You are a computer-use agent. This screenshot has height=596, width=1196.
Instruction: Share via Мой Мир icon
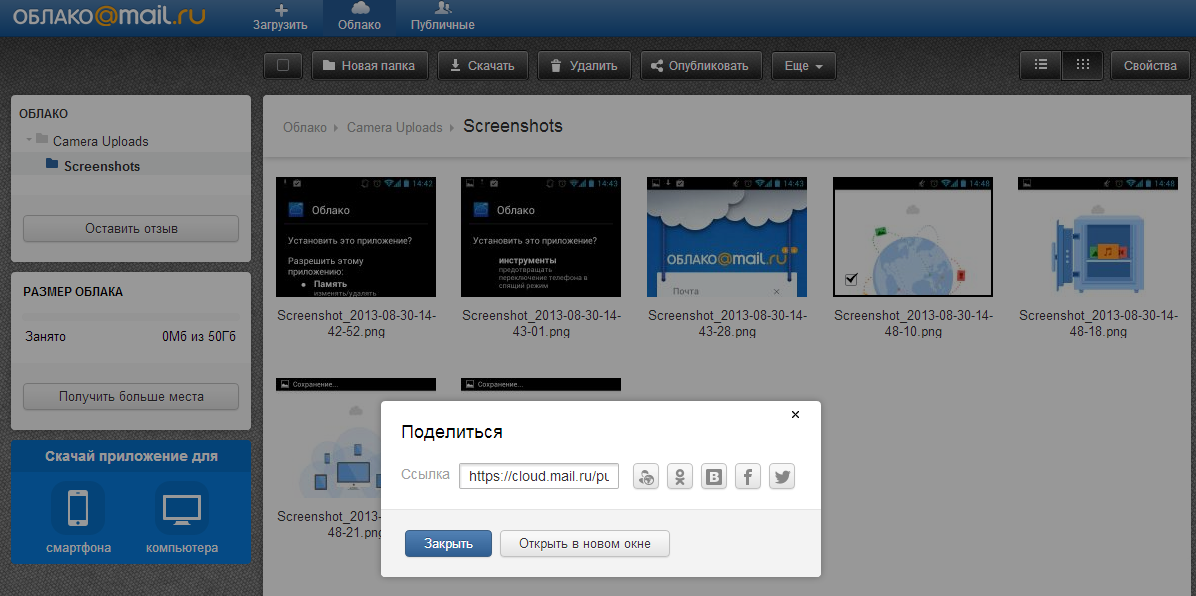click(x=646, y=477)
